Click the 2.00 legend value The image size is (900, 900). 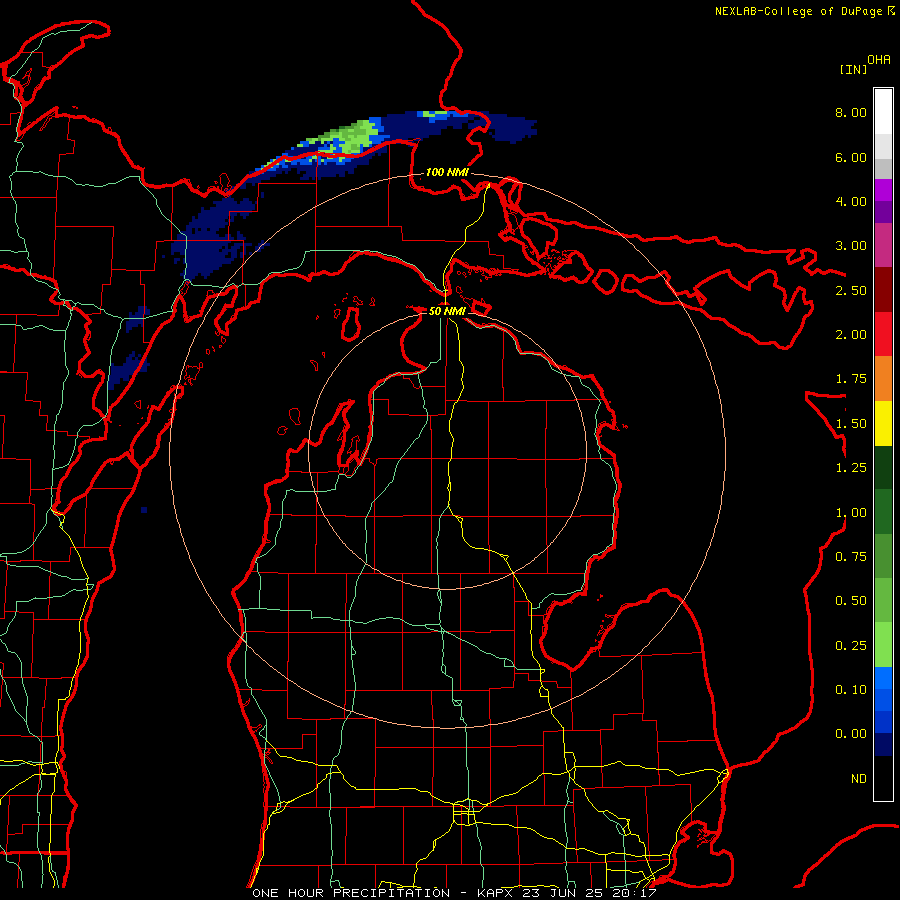[851, 335]
